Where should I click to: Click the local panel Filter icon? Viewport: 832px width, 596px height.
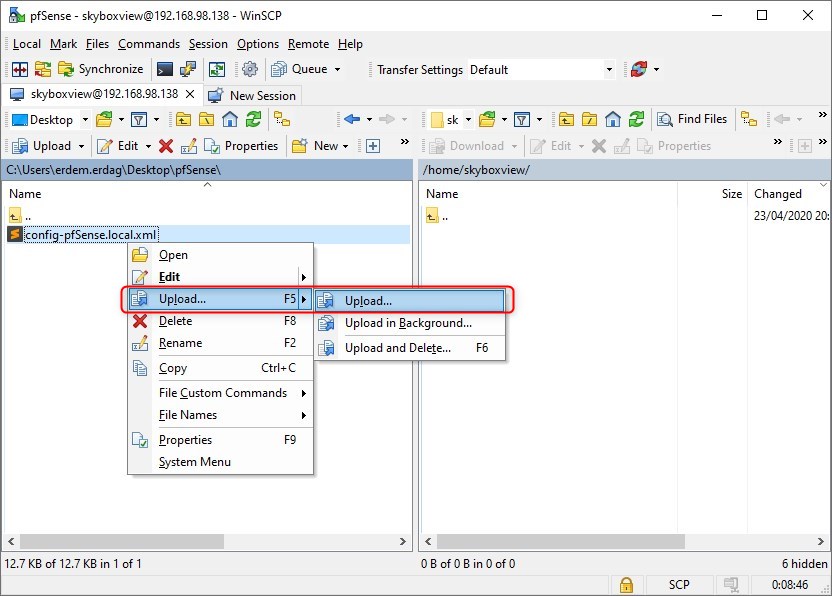[139, 119]
